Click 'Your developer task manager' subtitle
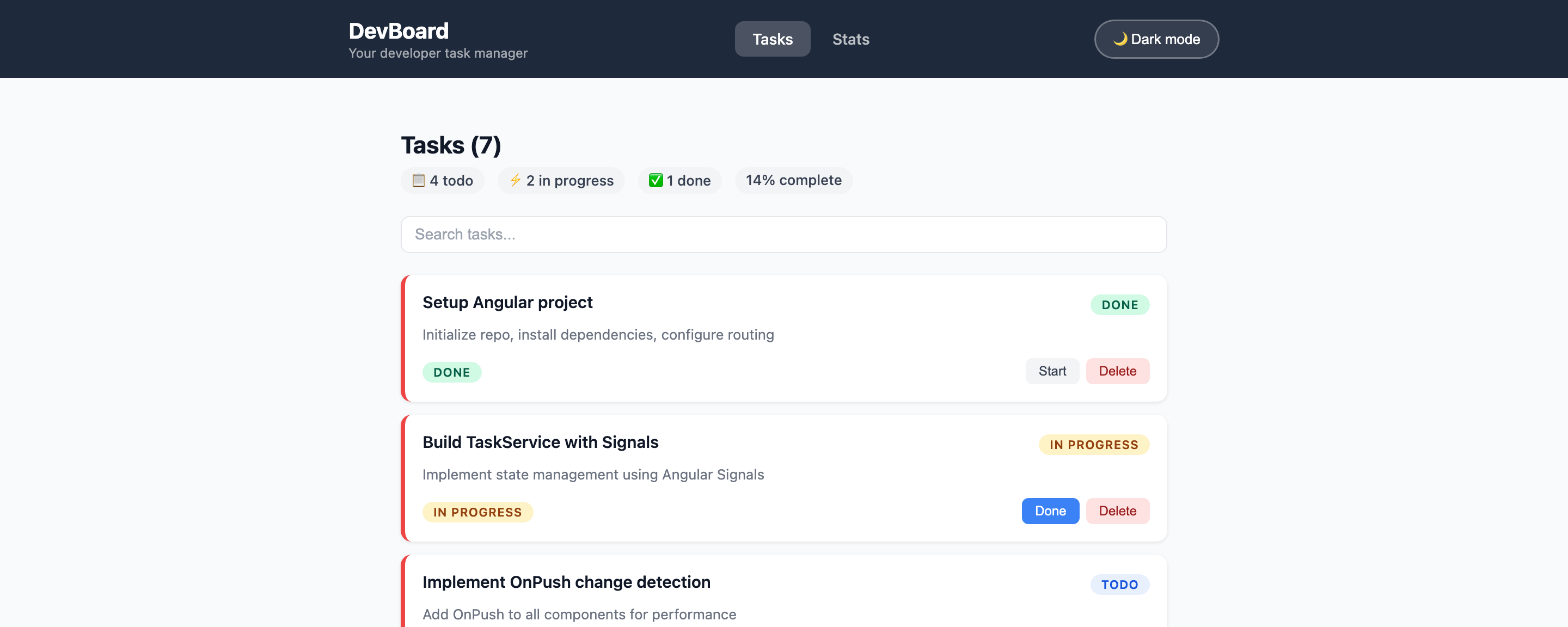This screenshot has width=1568, height=627. (438, 53)
